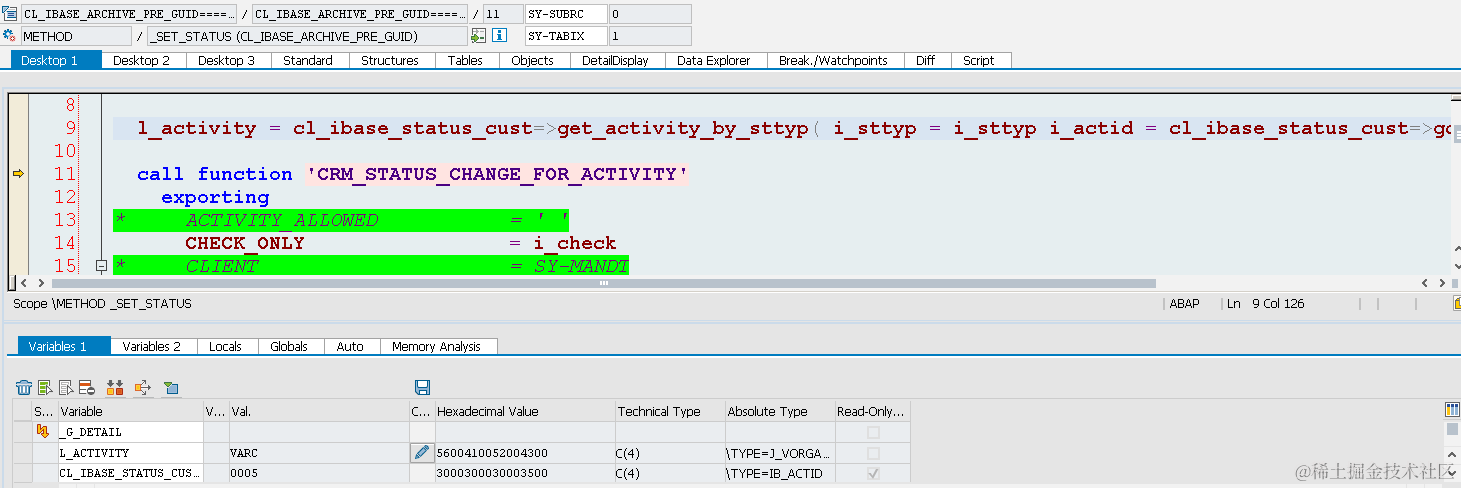The width and height of the screenshot is (1461, 488).
Task: Click the Variable column header
Action: (130, 411)
